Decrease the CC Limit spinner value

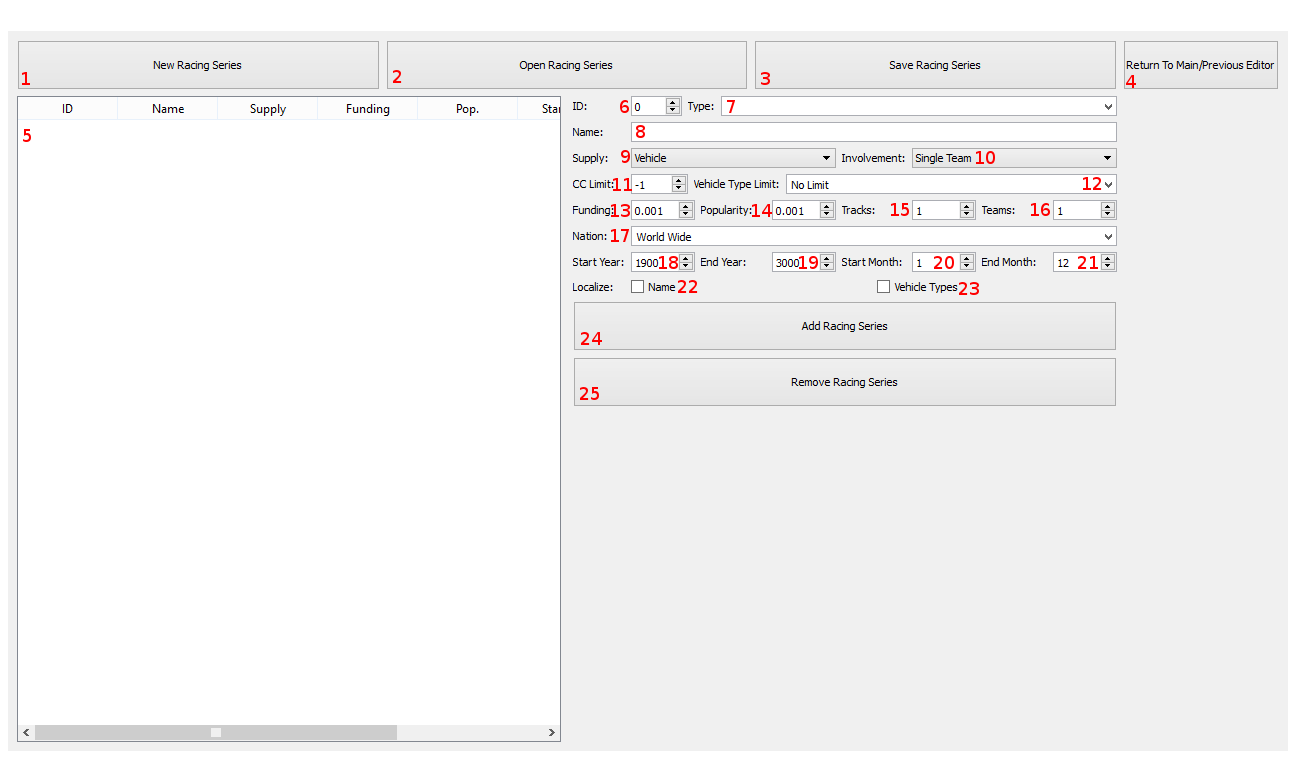[x=679, y=189]
